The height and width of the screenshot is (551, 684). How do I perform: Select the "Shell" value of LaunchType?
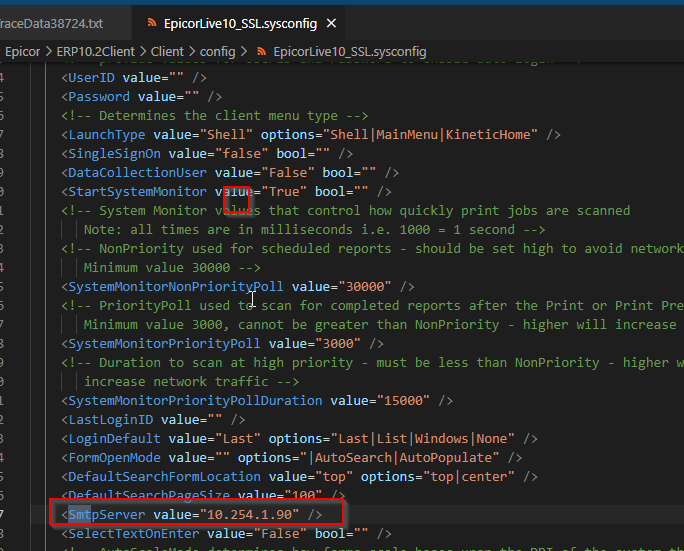coord(226,135)
